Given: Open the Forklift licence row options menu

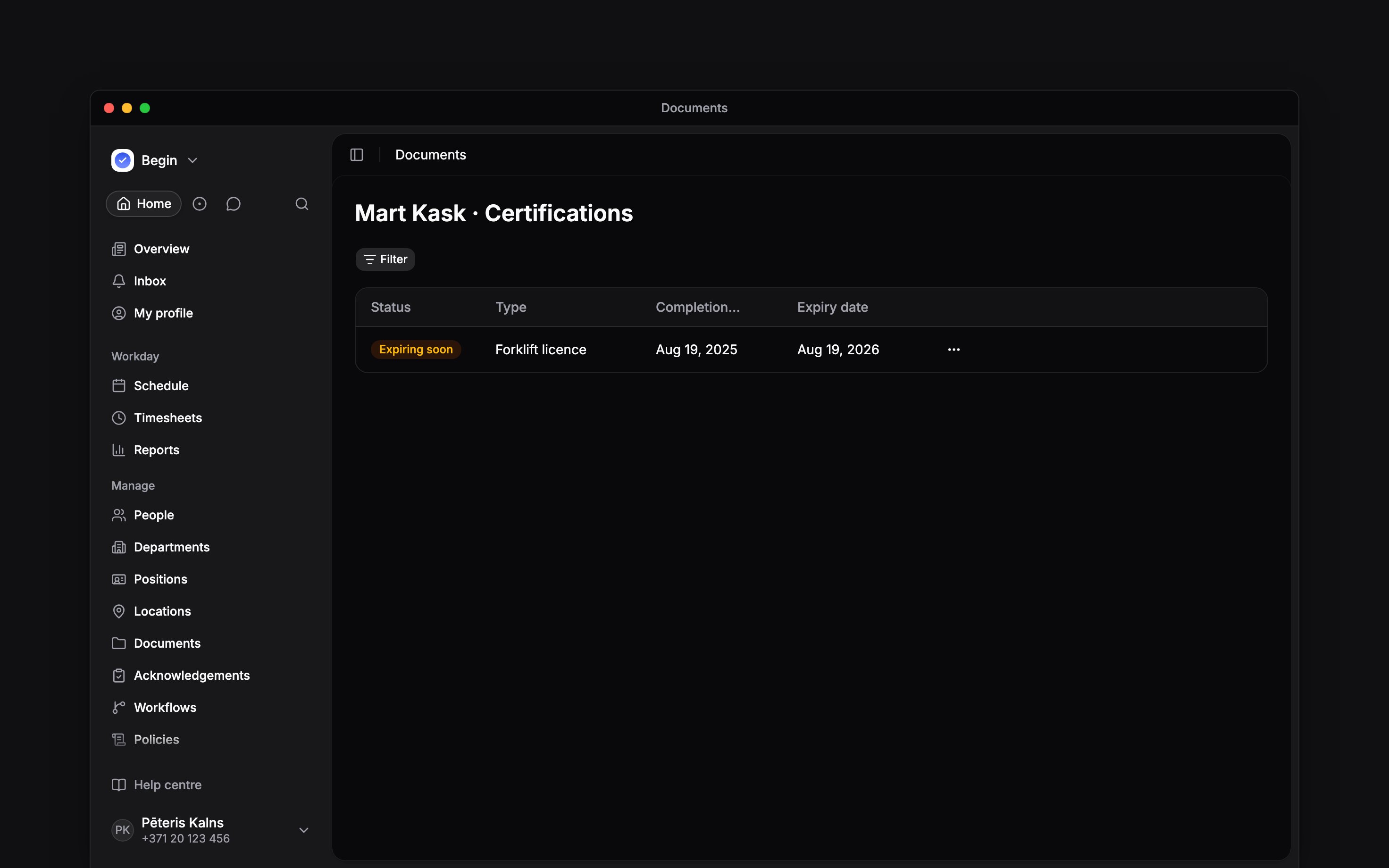Looking at the screenshot, I should click(954, 350).
